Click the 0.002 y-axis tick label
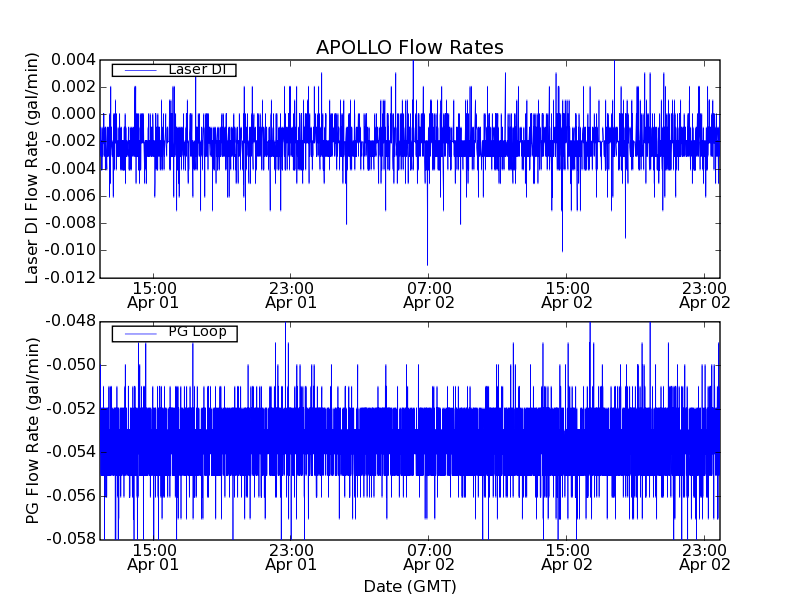Screen dimensions: 800x600 click(73, 87)
